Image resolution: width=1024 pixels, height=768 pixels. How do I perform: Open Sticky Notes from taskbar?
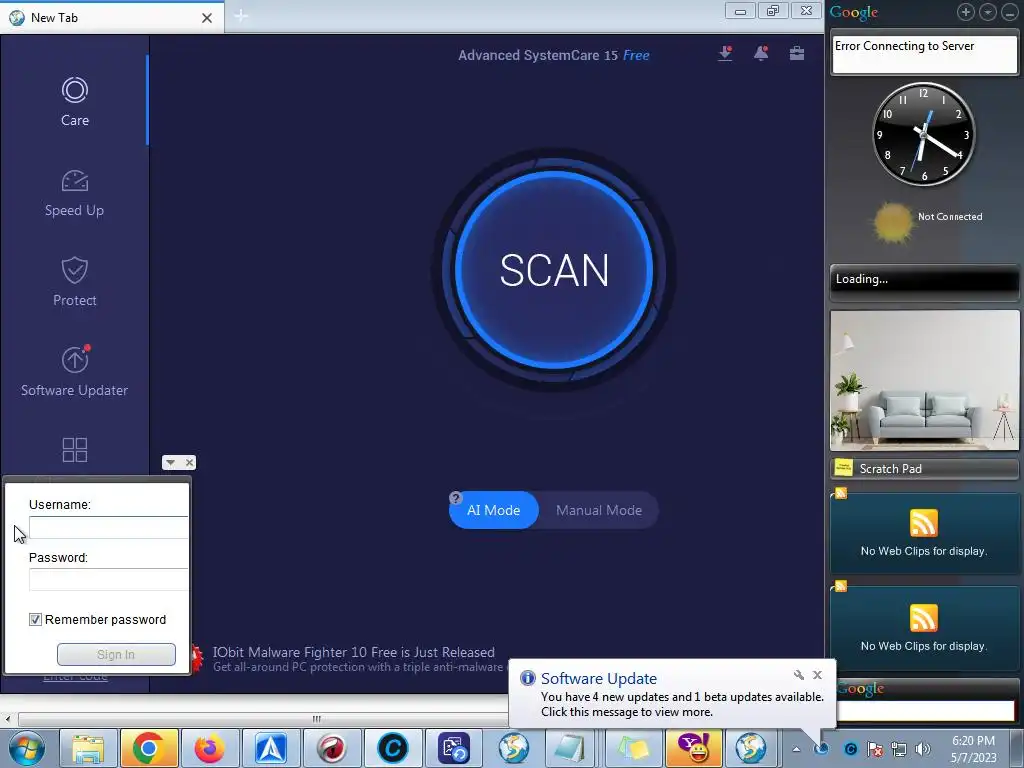coord(633,748)
